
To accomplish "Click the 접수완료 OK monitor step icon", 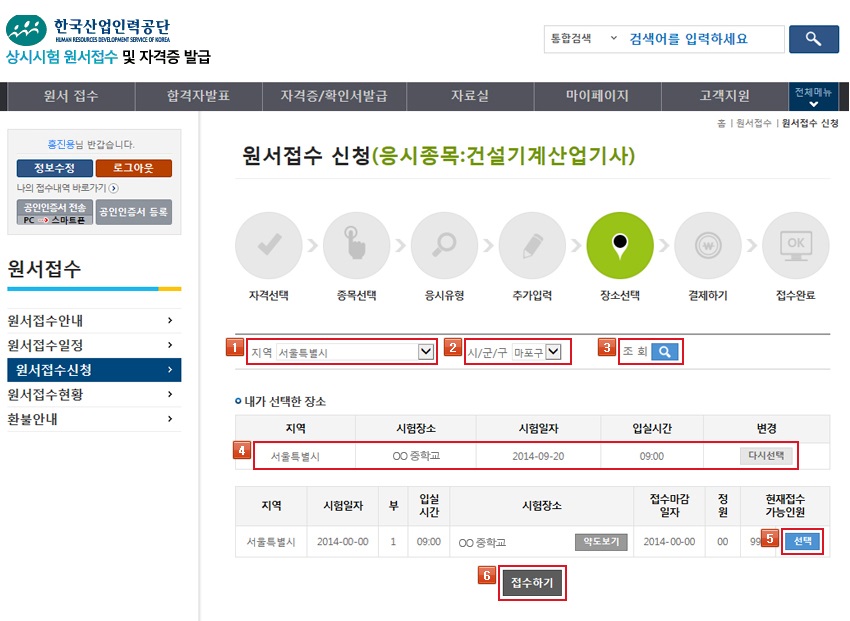I will click(x=796, y=245).
